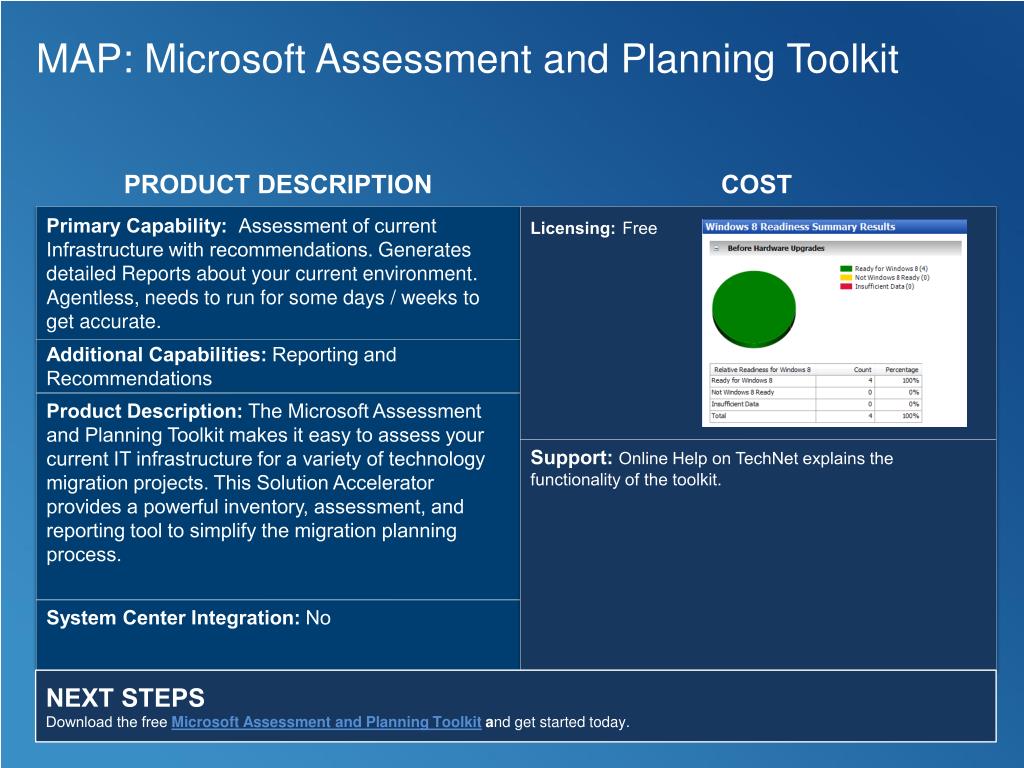Click the Product Description label

[x=144, y=411]
